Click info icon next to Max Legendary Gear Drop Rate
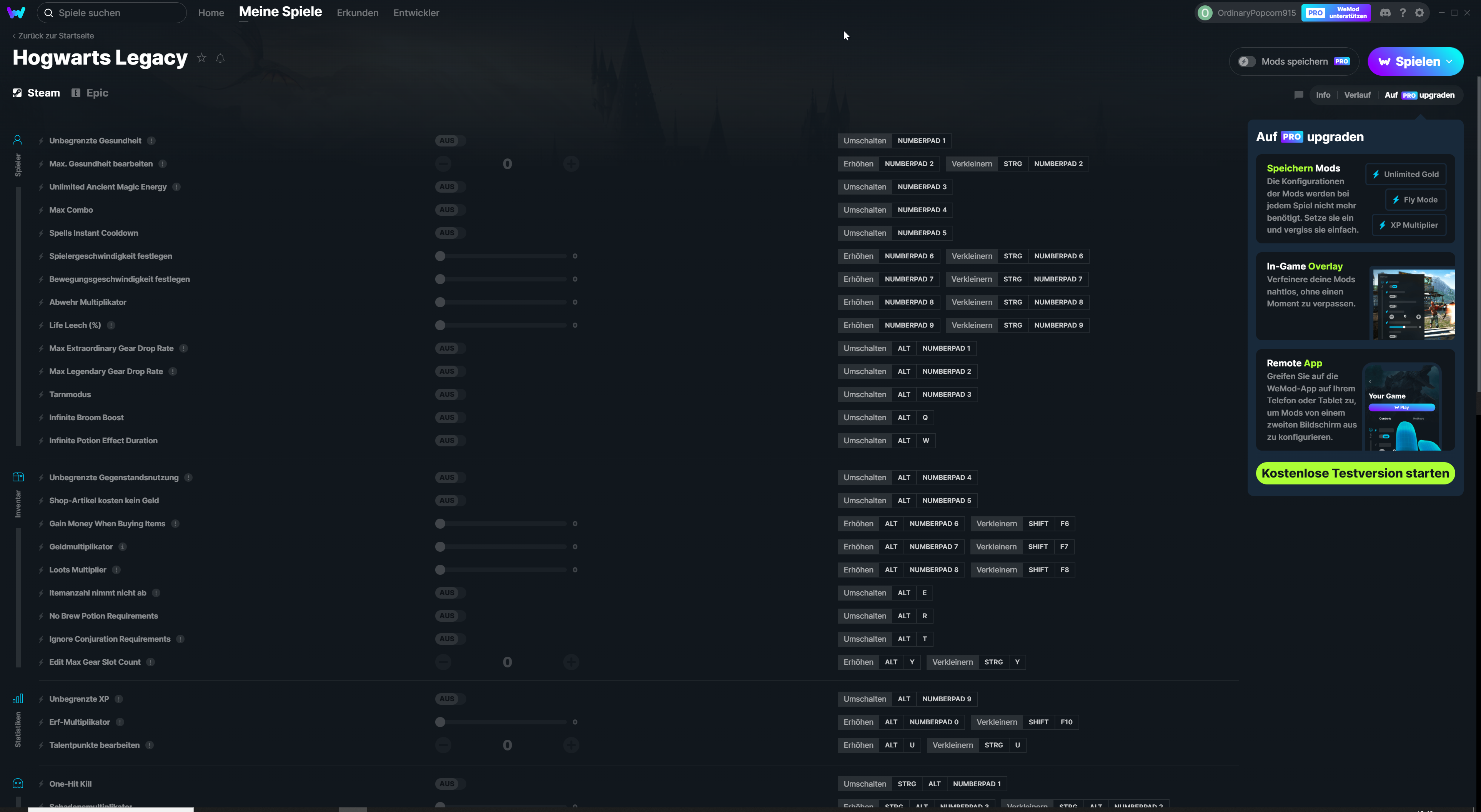Image resolution: width=1481 pixels, height=812 pixels. [173, 371]
